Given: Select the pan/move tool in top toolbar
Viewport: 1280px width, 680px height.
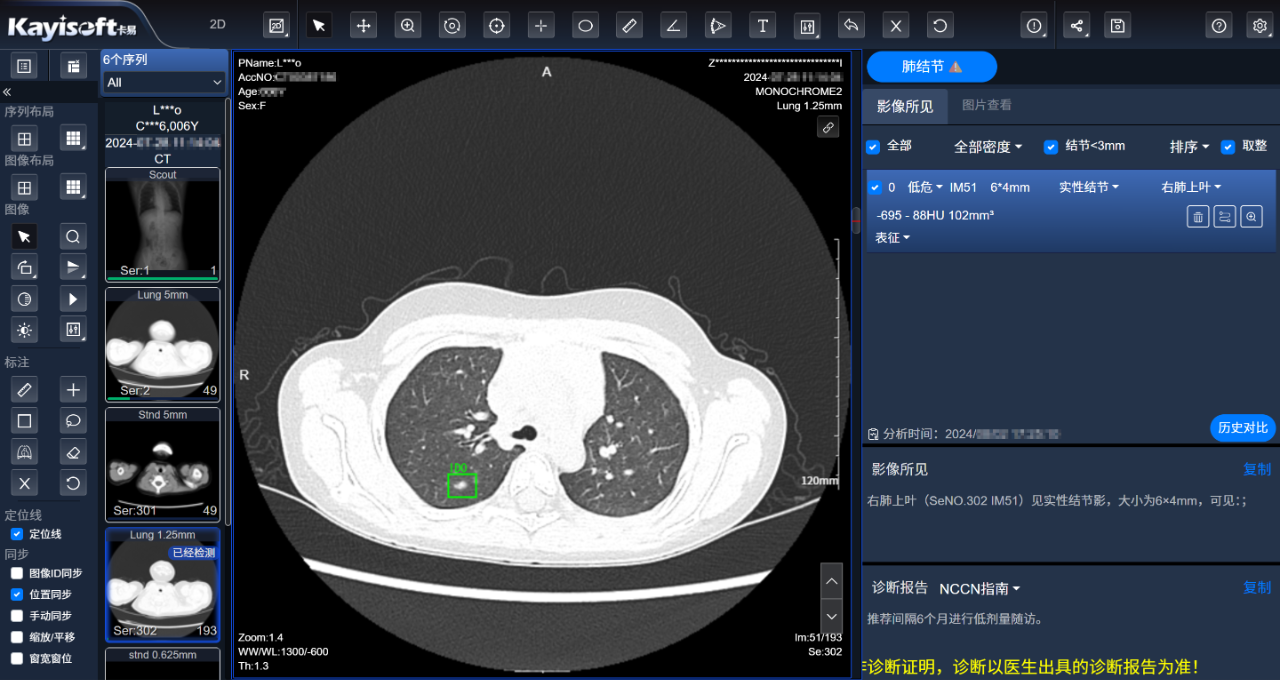Looking at the screenshot, I should pyautogui.click(x=363, y=26).
